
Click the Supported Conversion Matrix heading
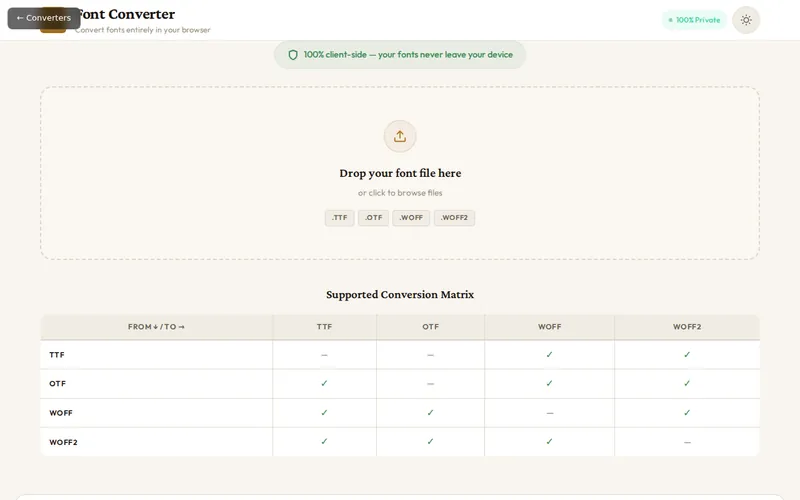tap(400, 294)
